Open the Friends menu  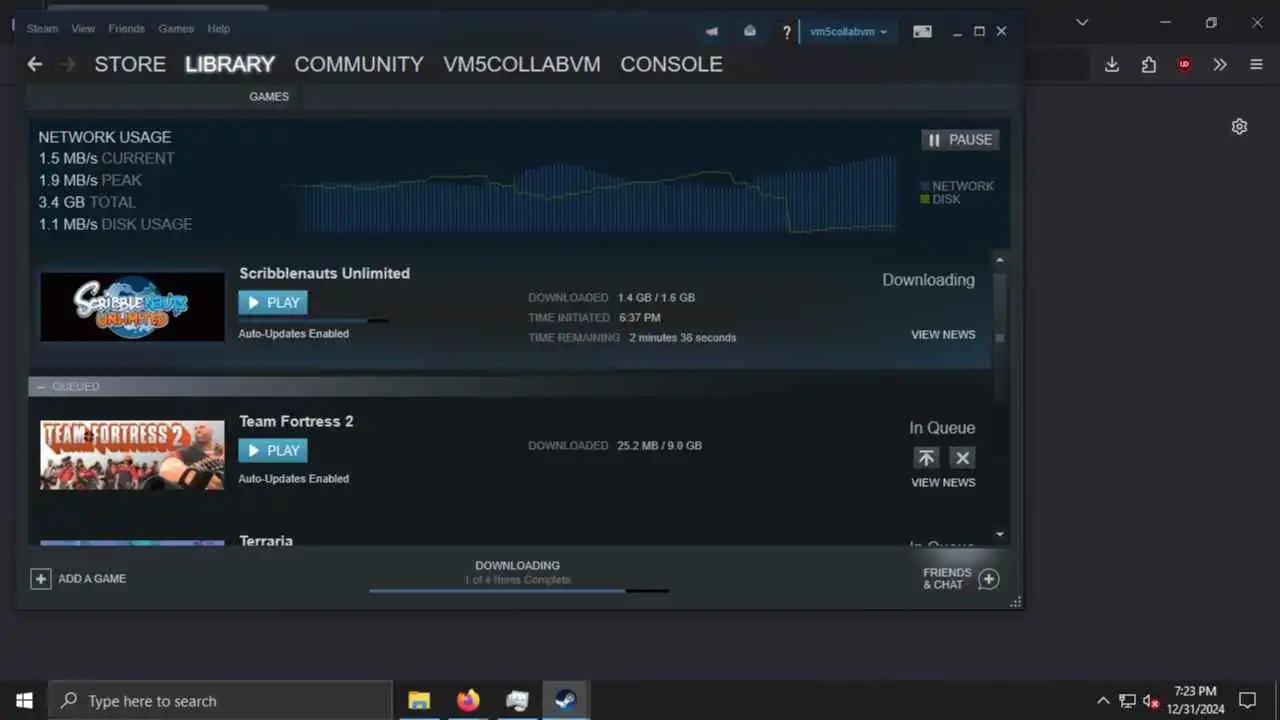(127, 29)
